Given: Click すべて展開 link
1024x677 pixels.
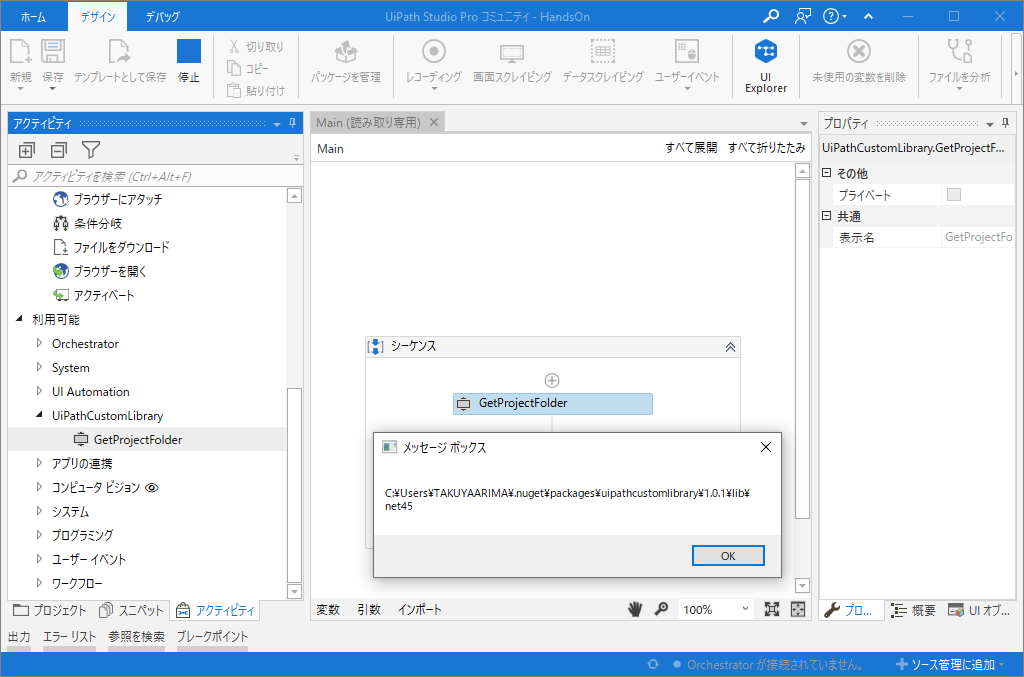Looking at the screenshot, I should click(691, 148).
